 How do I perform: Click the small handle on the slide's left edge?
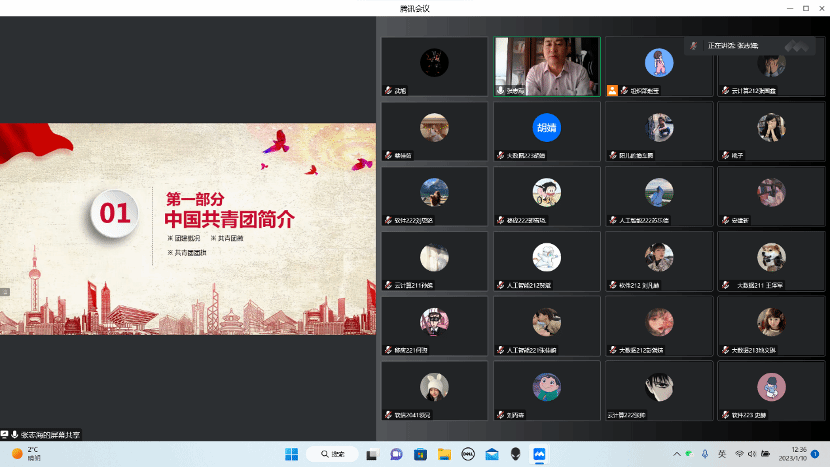(4, 292)
